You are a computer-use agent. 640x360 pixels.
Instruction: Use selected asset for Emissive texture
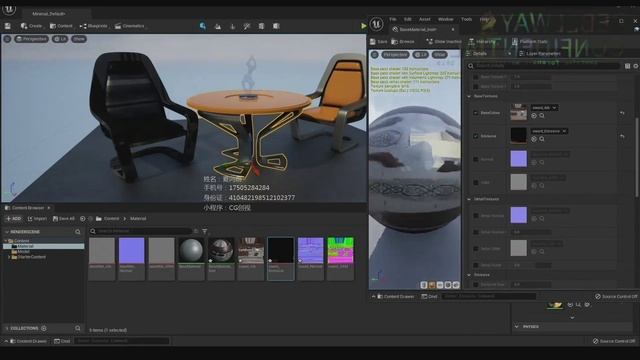(534, 139)
